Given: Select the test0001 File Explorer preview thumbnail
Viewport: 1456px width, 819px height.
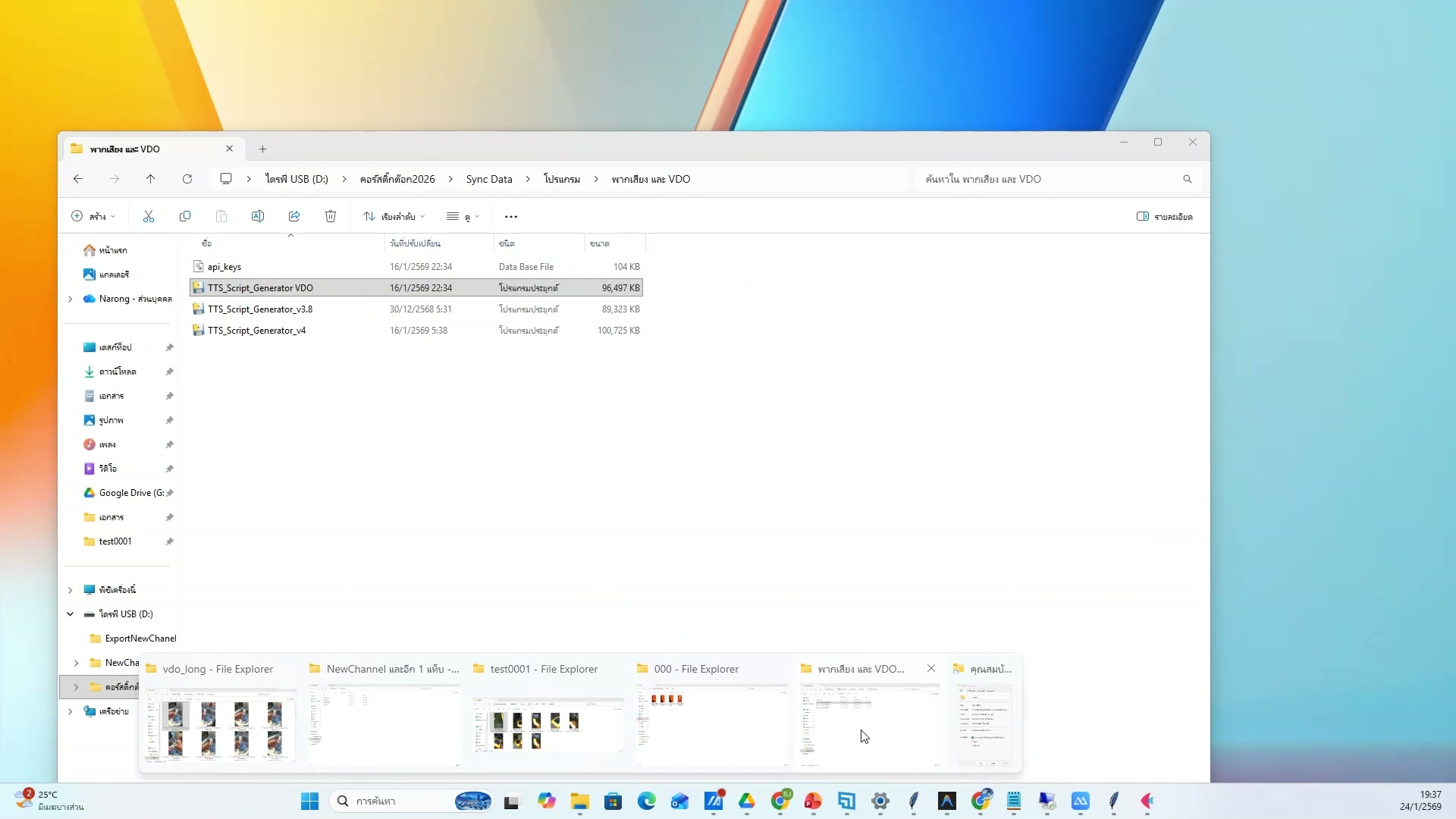Looking at the screenshot, I should (548, 722).
